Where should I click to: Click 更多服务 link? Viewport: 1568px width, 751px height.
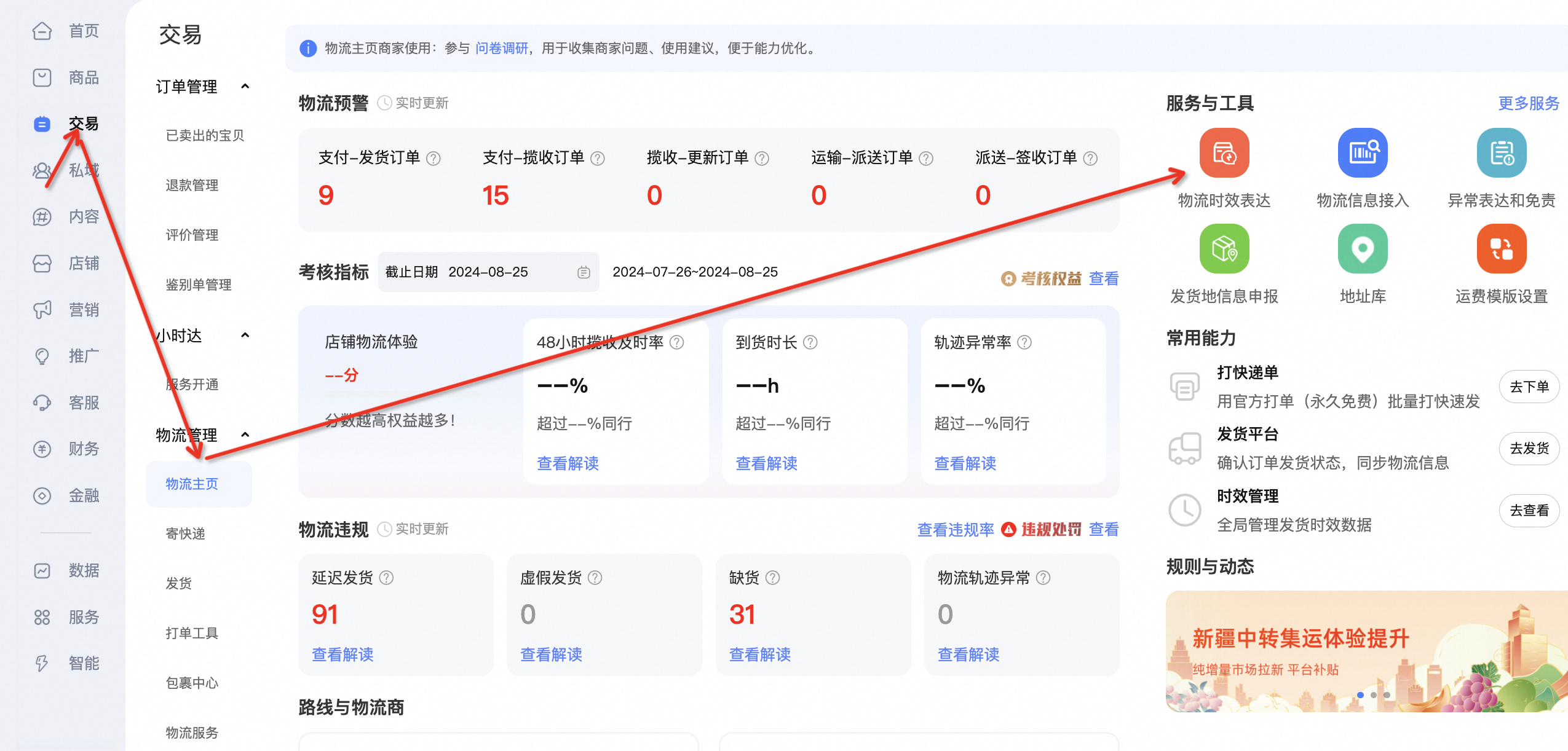[x=1529, y=103]
